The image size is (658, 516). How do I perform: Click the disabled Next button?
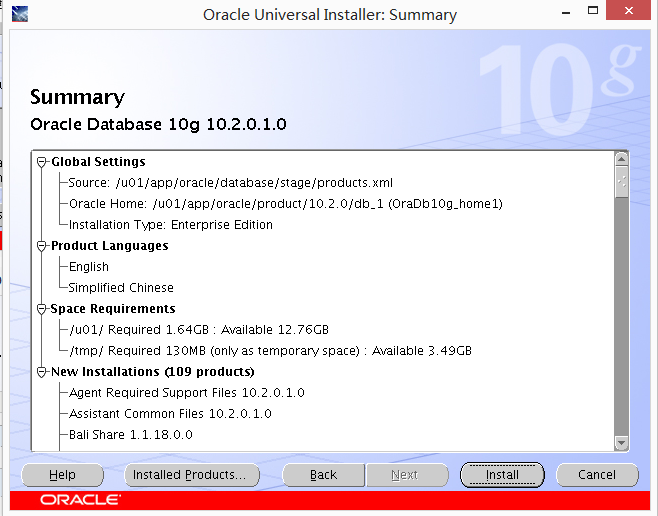[x=407, y=475]
